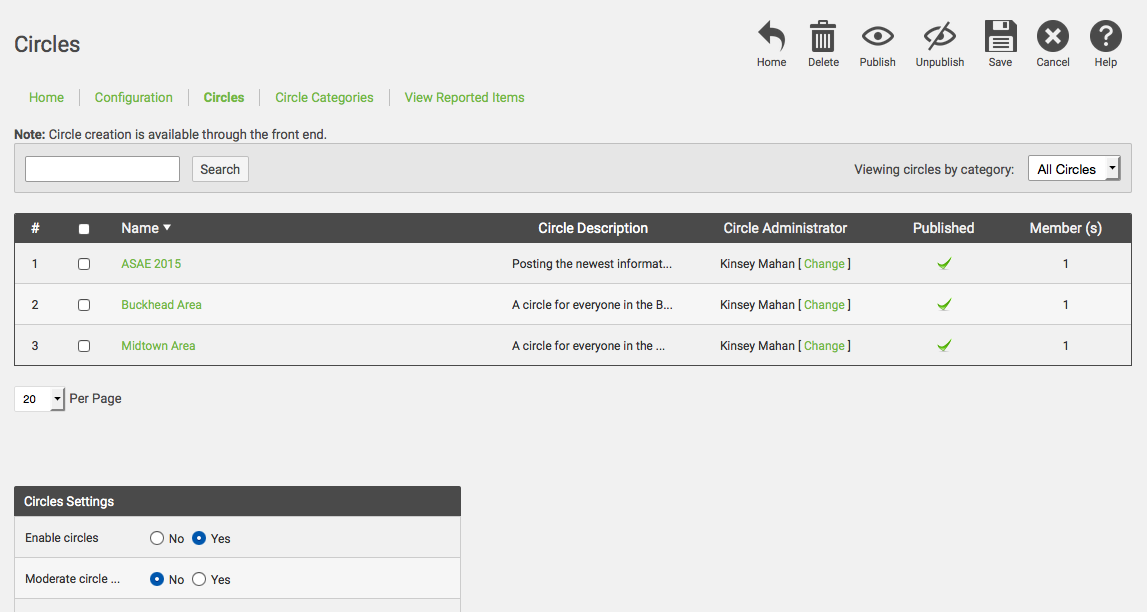Check the box for Buckhead Area row

click(x=84, y=305)
